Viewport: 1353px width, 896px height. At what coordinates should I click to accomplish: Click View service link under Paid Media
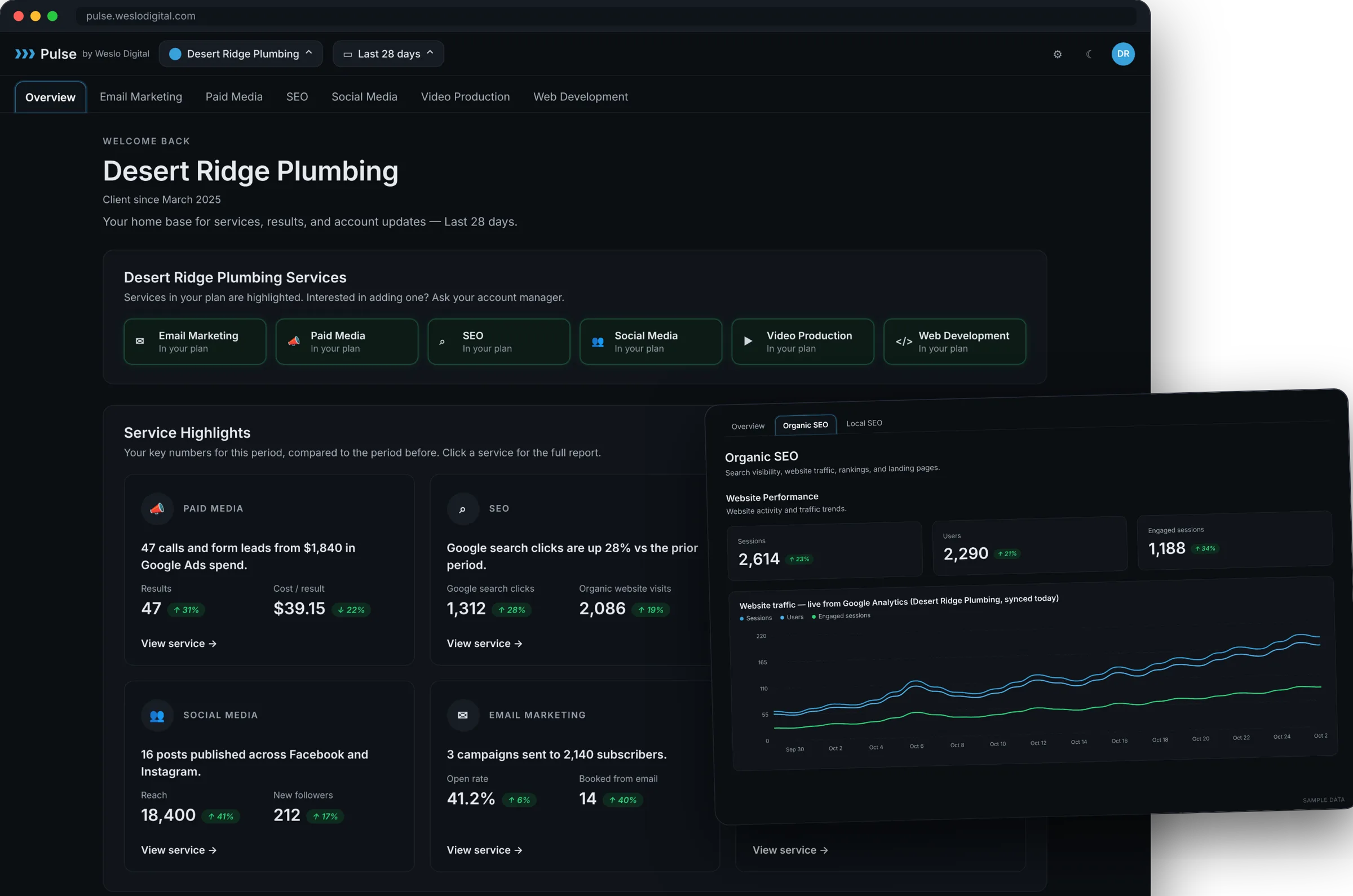click(x=178, y=644)
